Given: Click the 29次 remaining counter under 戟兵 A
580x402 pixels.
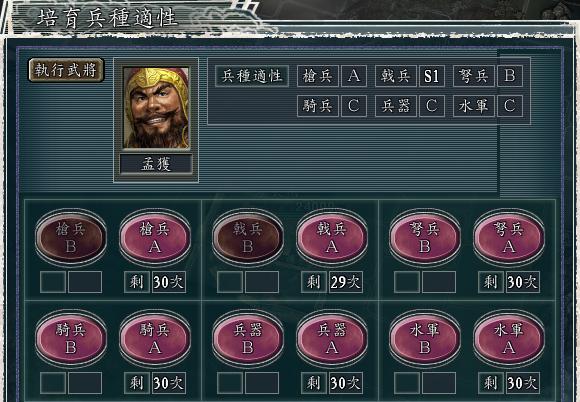Looking at the screenshot, I should pyautogui.click(x=345, y=282).
